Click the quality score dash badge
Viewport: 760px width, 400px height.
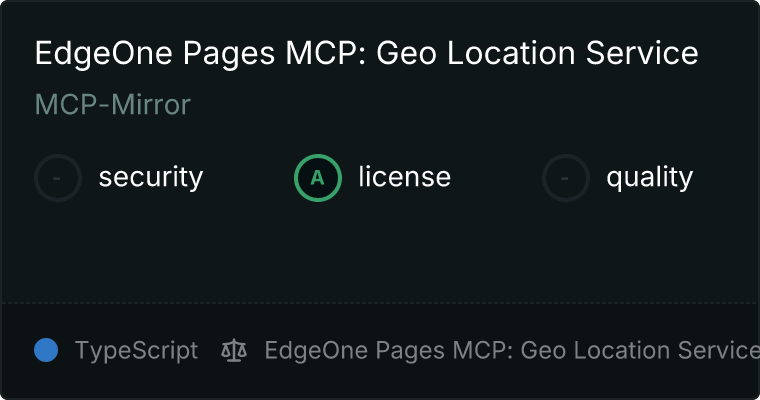click(x=566, y=178)
